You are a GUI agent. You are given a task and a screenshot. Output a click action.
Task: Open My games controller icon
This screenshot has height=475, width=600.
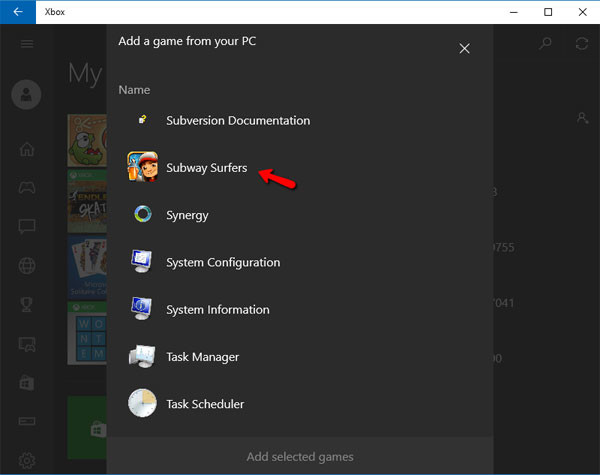pos(27,187)
